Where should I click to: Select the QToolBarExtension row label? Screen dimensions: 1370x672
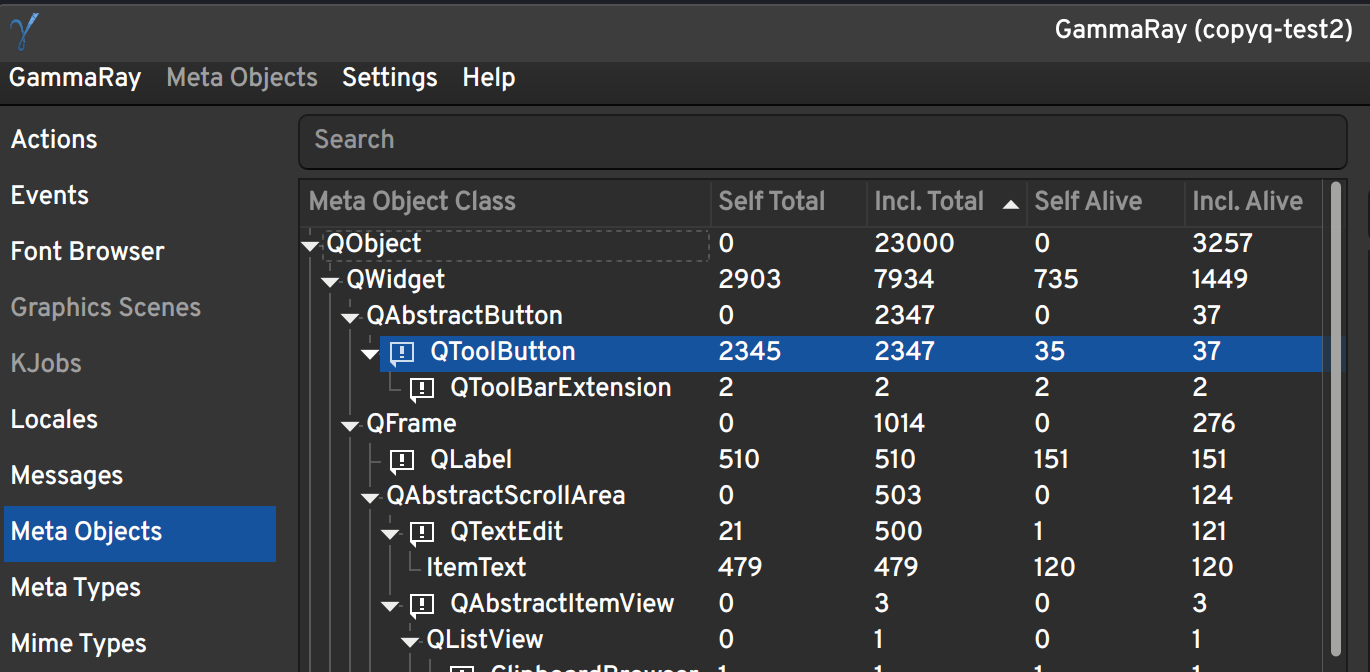561,388
